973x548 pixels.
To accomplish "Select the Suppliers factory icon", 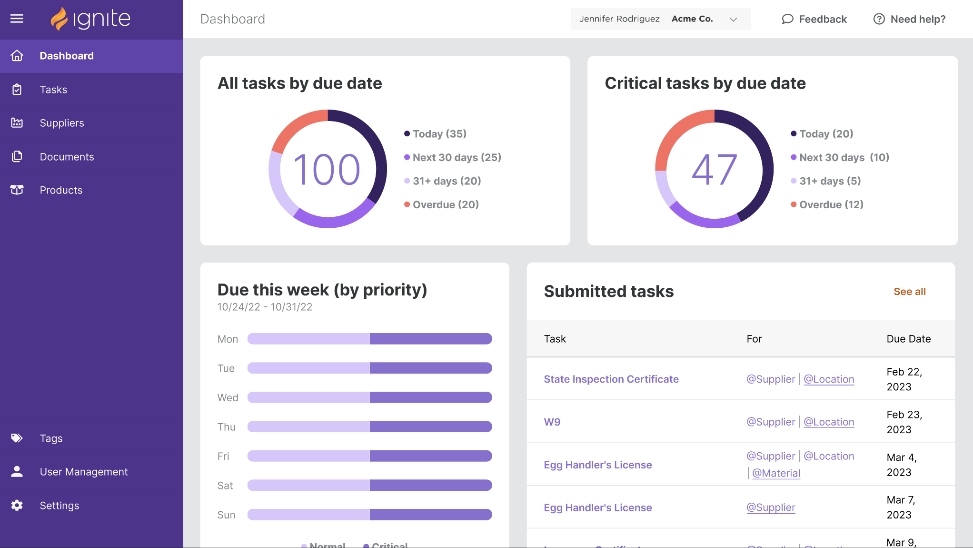I will click(17, 123).
